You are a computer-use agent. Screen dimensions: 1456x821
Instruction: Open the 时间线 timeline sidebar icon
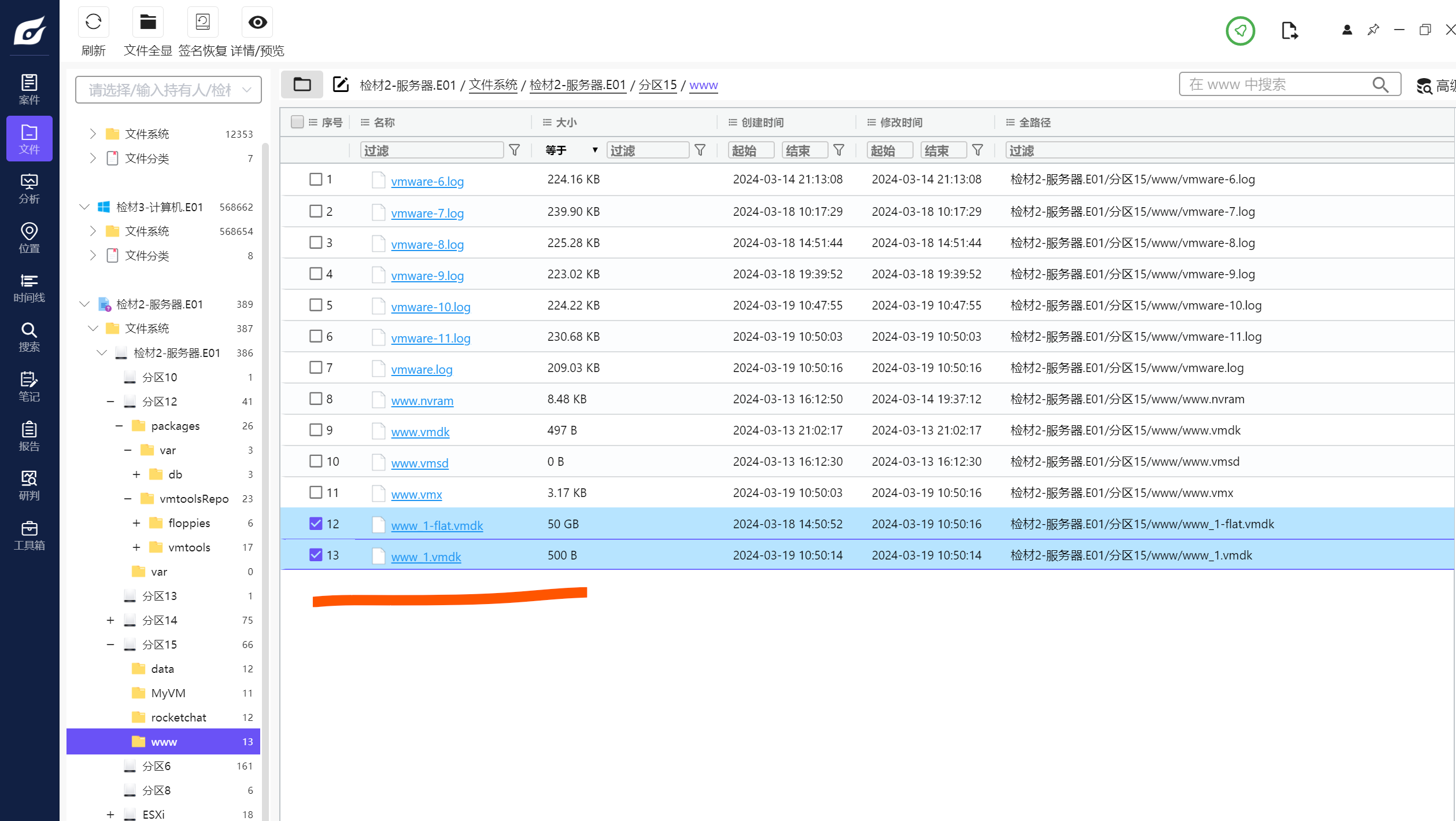coord(29,288)
